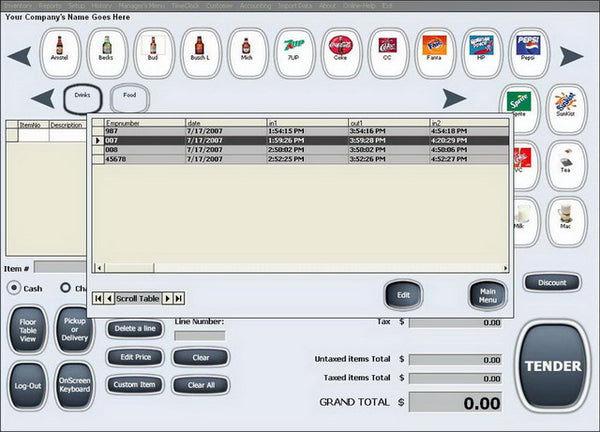Click Edit in the time clock dialog

404,295
